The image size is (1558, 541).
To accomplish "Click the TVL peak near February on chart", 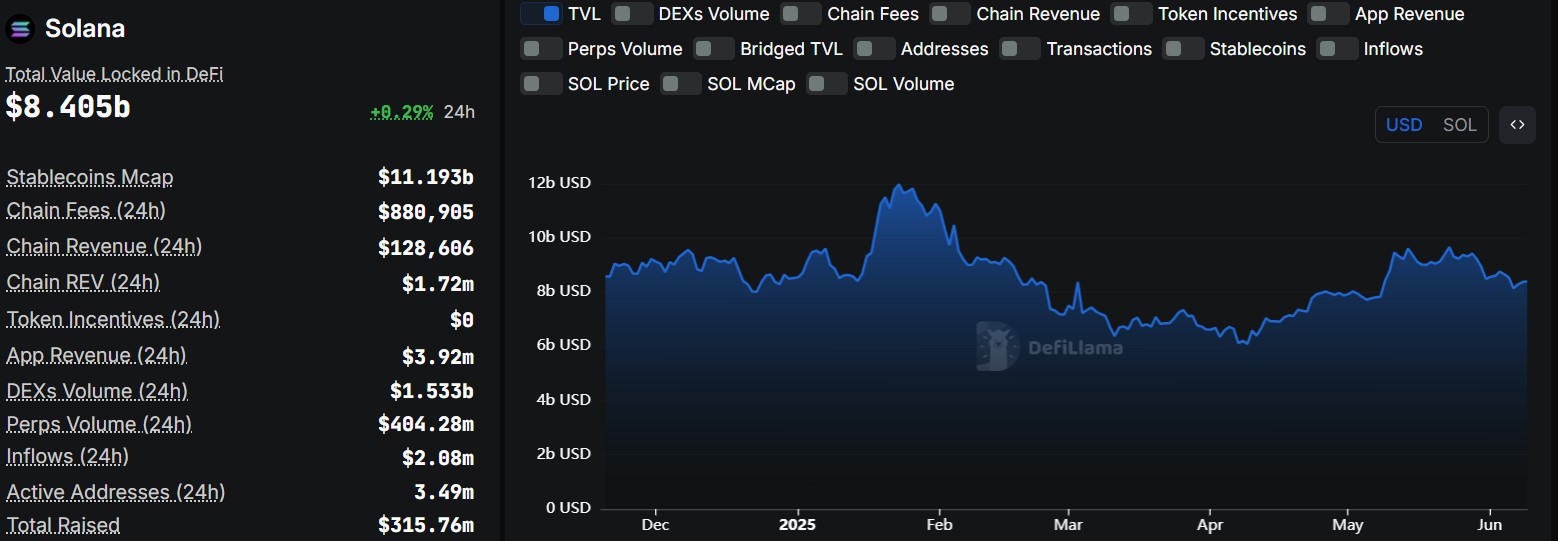I will (899, 186).
